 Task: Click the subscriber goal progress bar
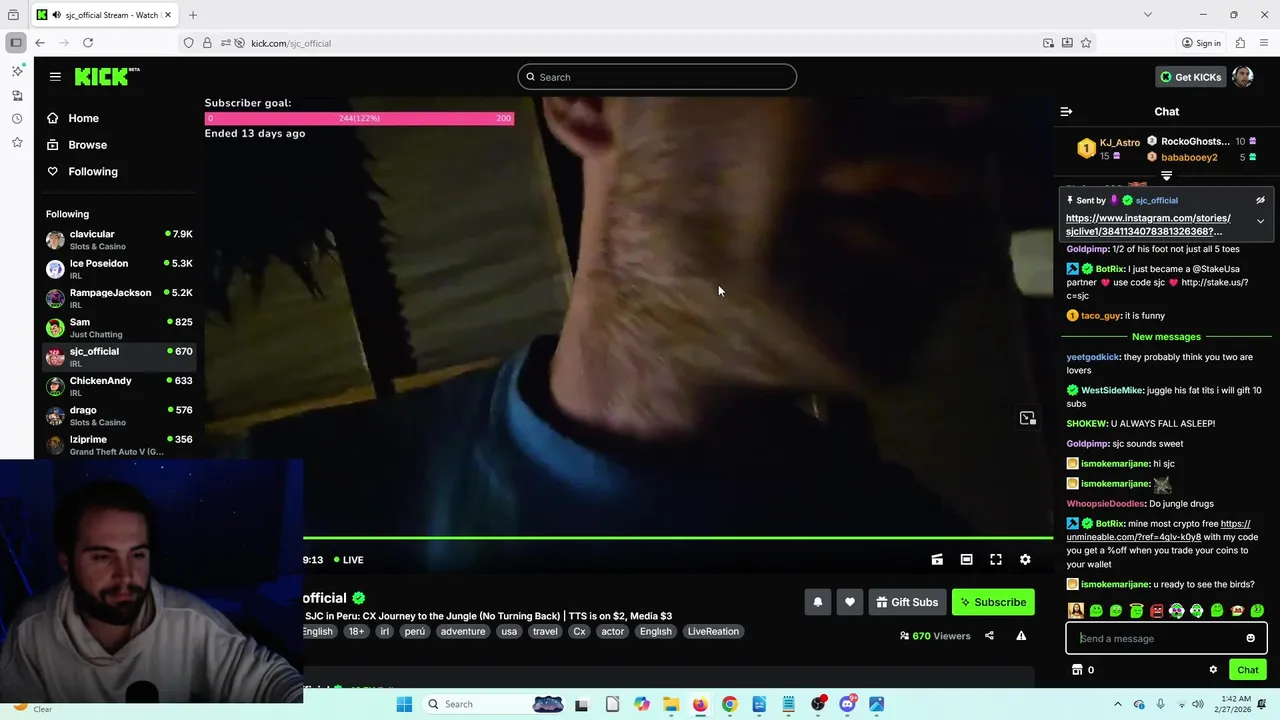(x=359, y=118)
